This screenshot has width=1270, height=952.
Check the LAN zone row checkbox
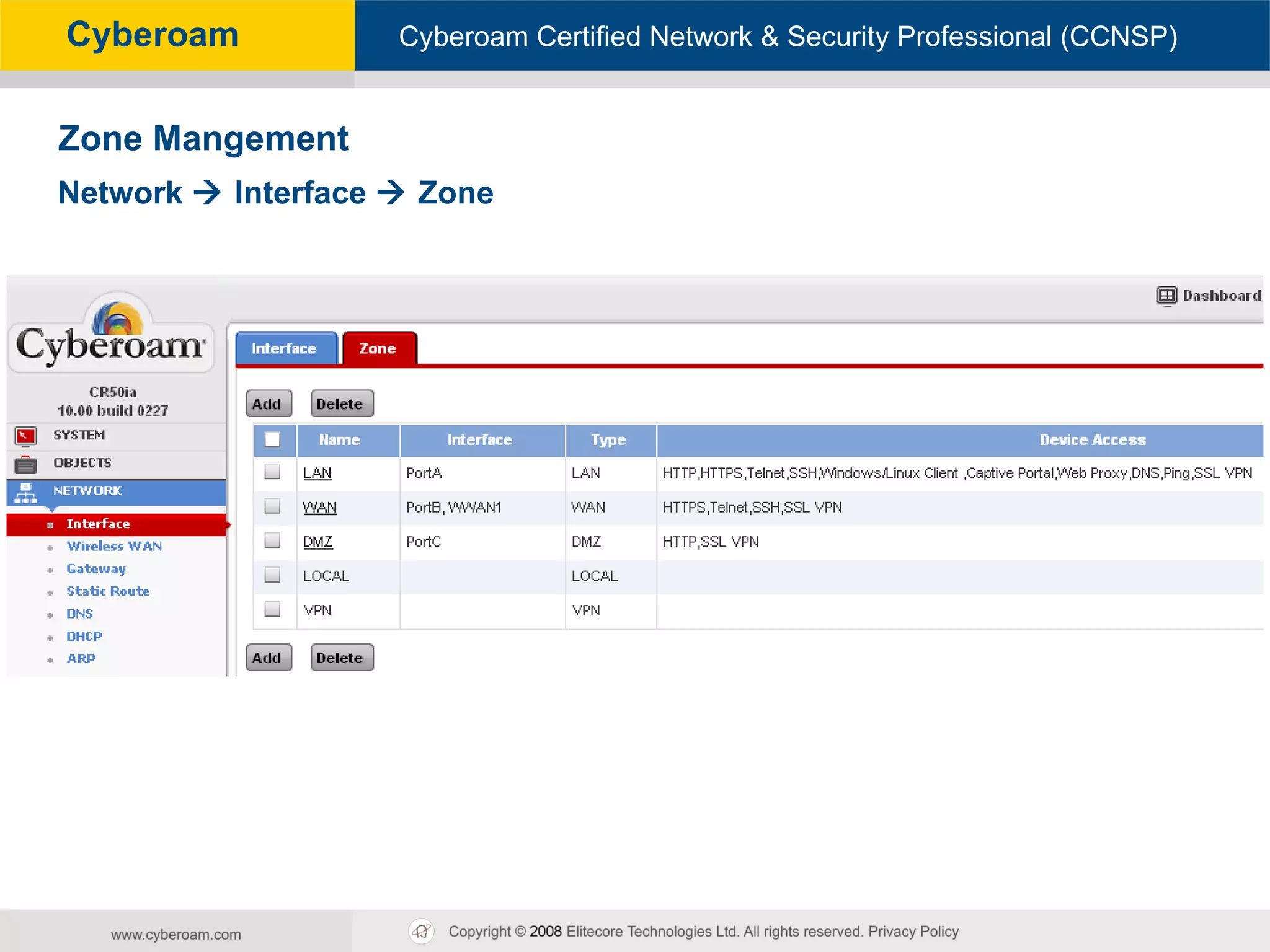coord(272,472)
